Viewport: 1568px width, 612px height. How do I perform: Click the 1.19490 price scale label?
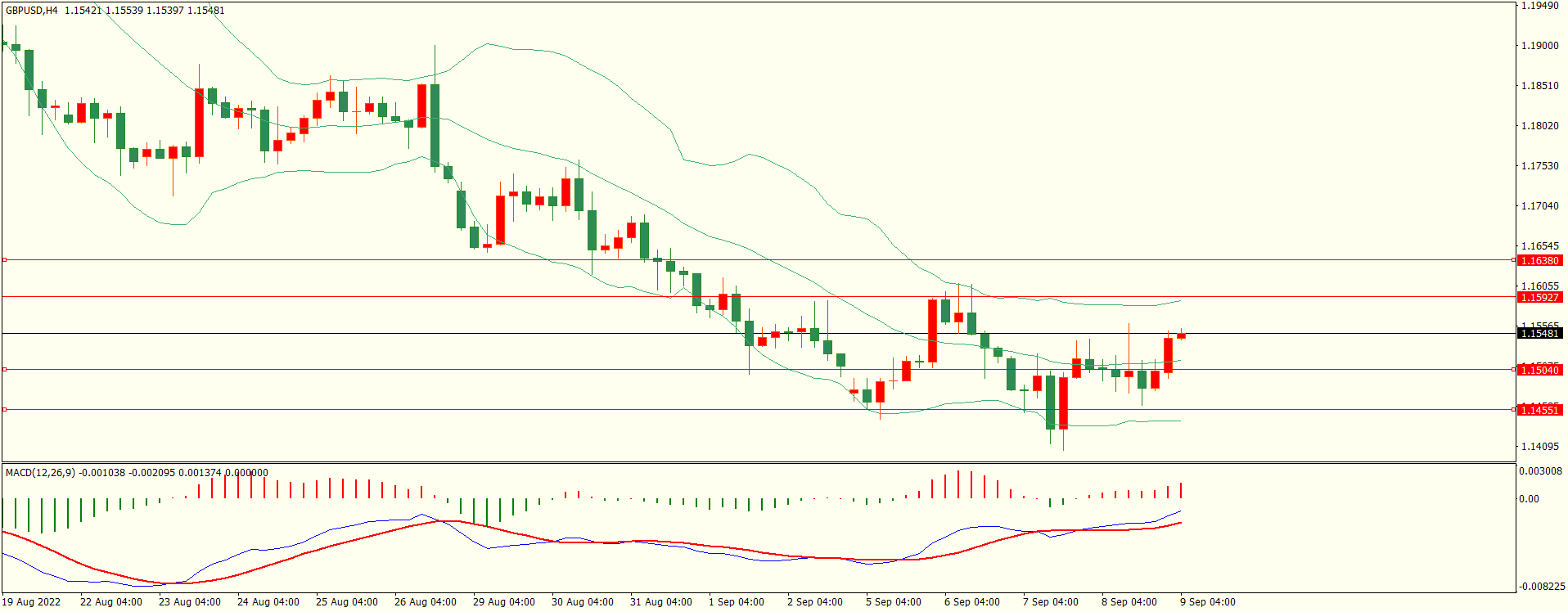[1540, 6]
